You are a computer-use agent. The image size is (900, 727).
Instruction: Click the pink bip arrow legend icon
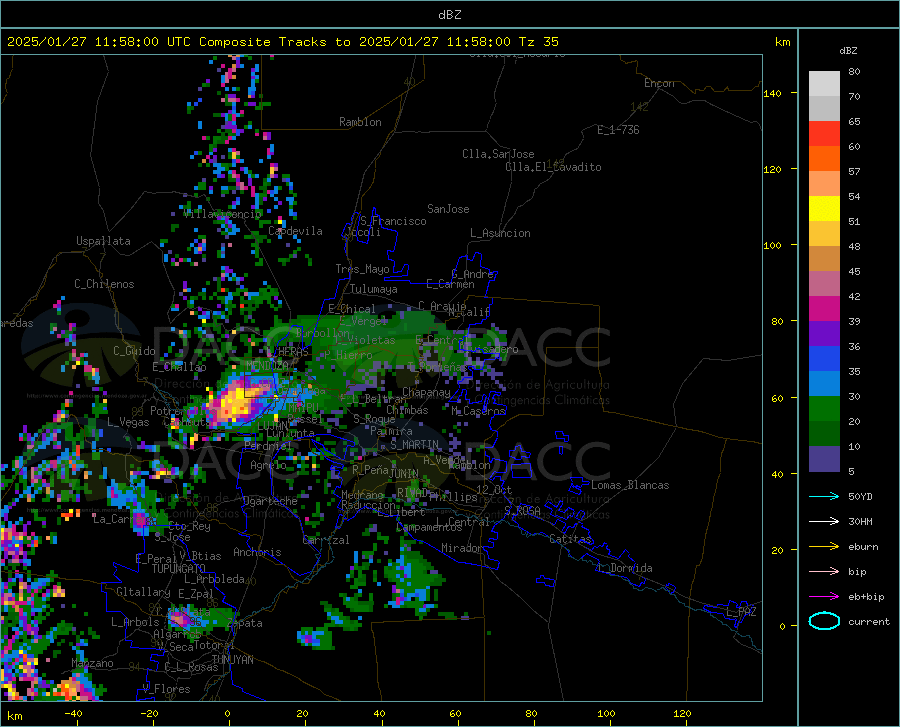point(824,572)
